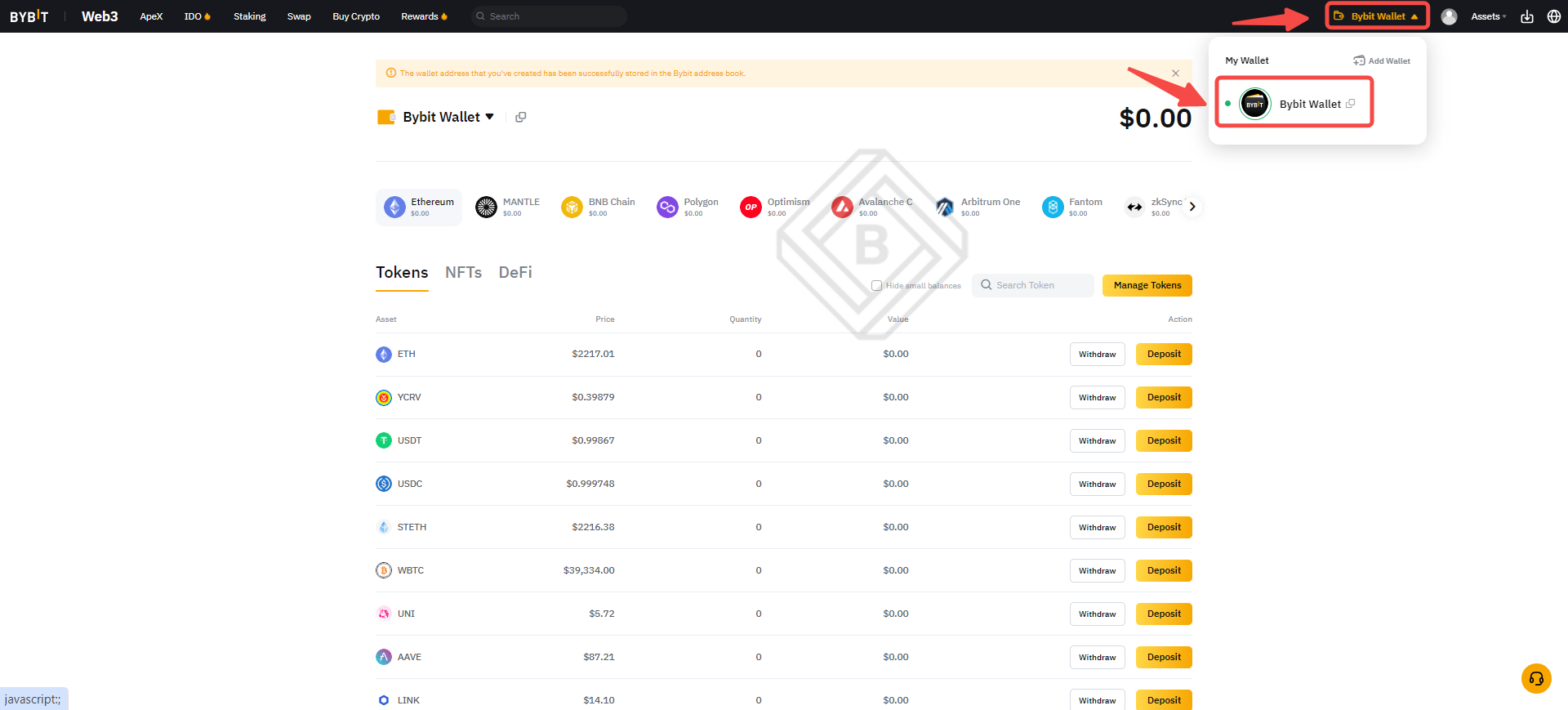Dismiss the address book notification banner

1175,74
